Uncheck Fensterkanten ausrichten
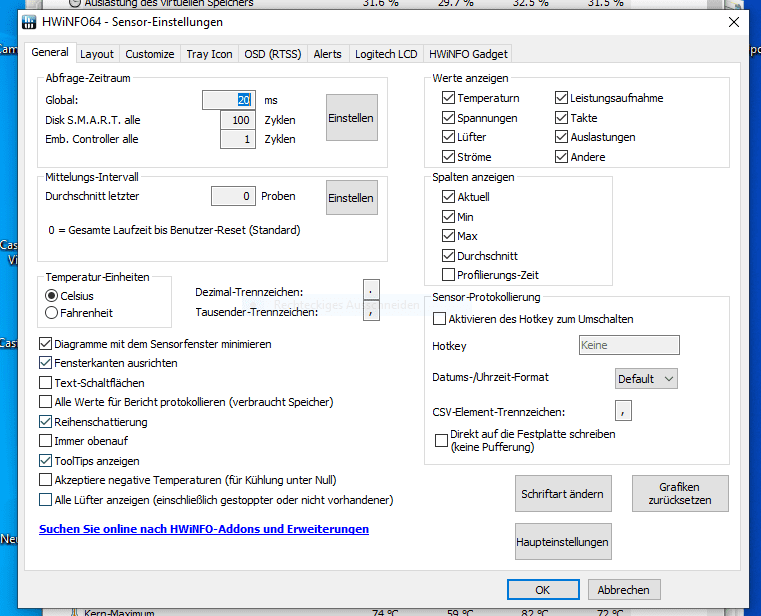This screenshot has width=761, height=616. click(x=45, y=363)
